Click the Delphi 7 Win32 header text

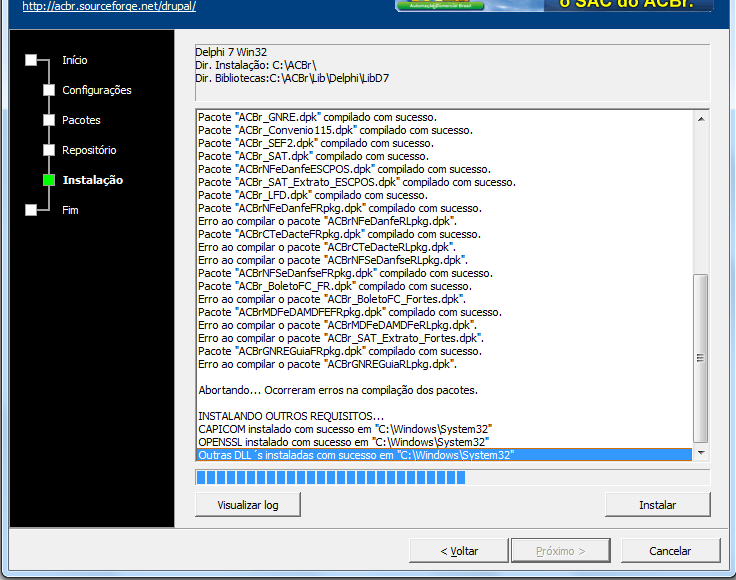click(x=231, y=52)
